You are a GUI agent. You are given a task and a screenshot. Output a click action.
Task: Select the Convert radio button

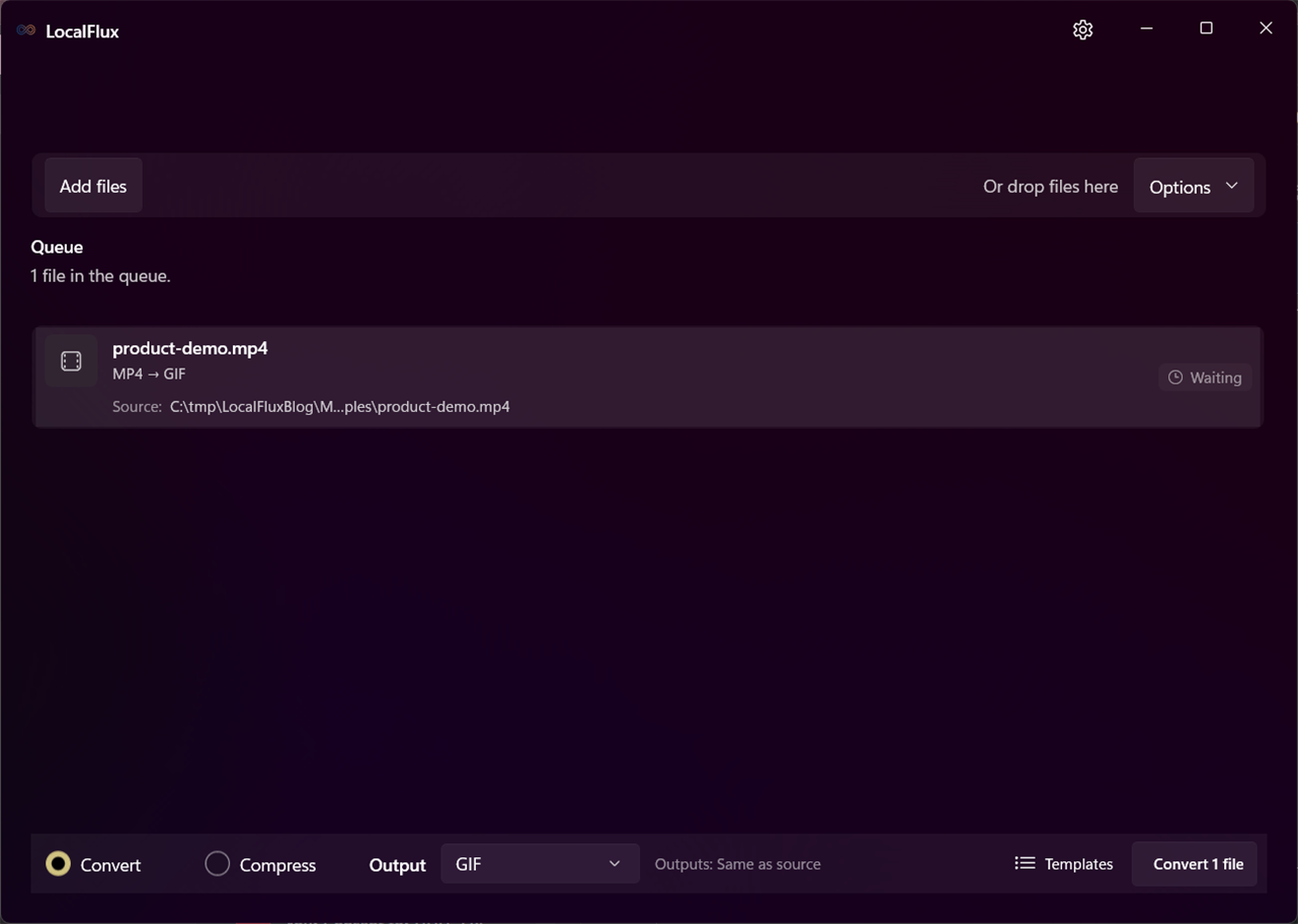click(59, 863)
